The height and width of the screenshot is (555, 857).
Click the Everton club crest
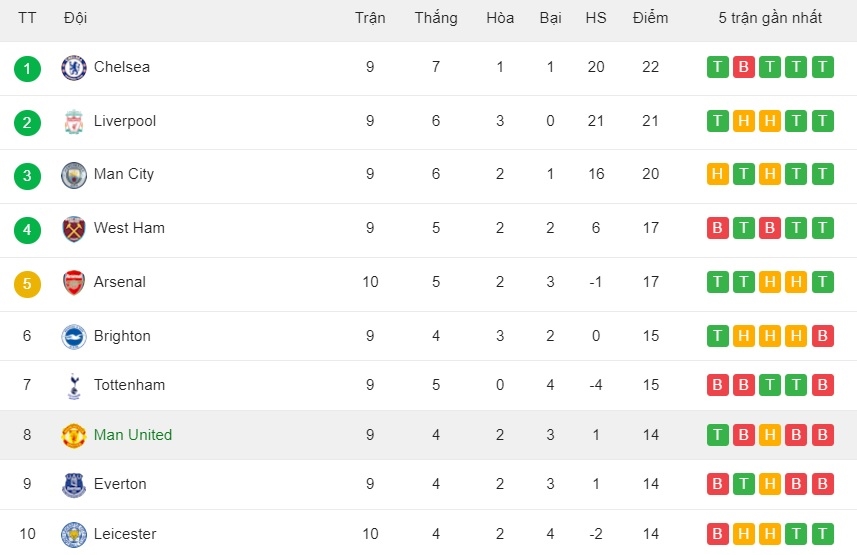tap(74, 485)
